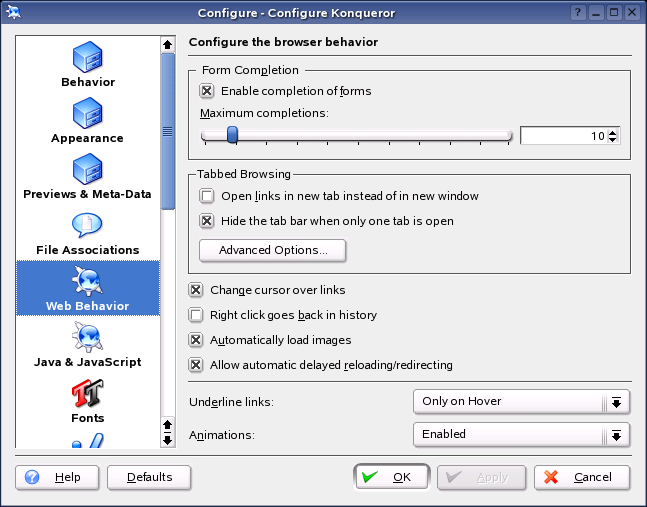Click the sidebar scrollbar up arrow
Image resolution: width=647 pixels, height=507 pixels.
(x=168, y=44)
